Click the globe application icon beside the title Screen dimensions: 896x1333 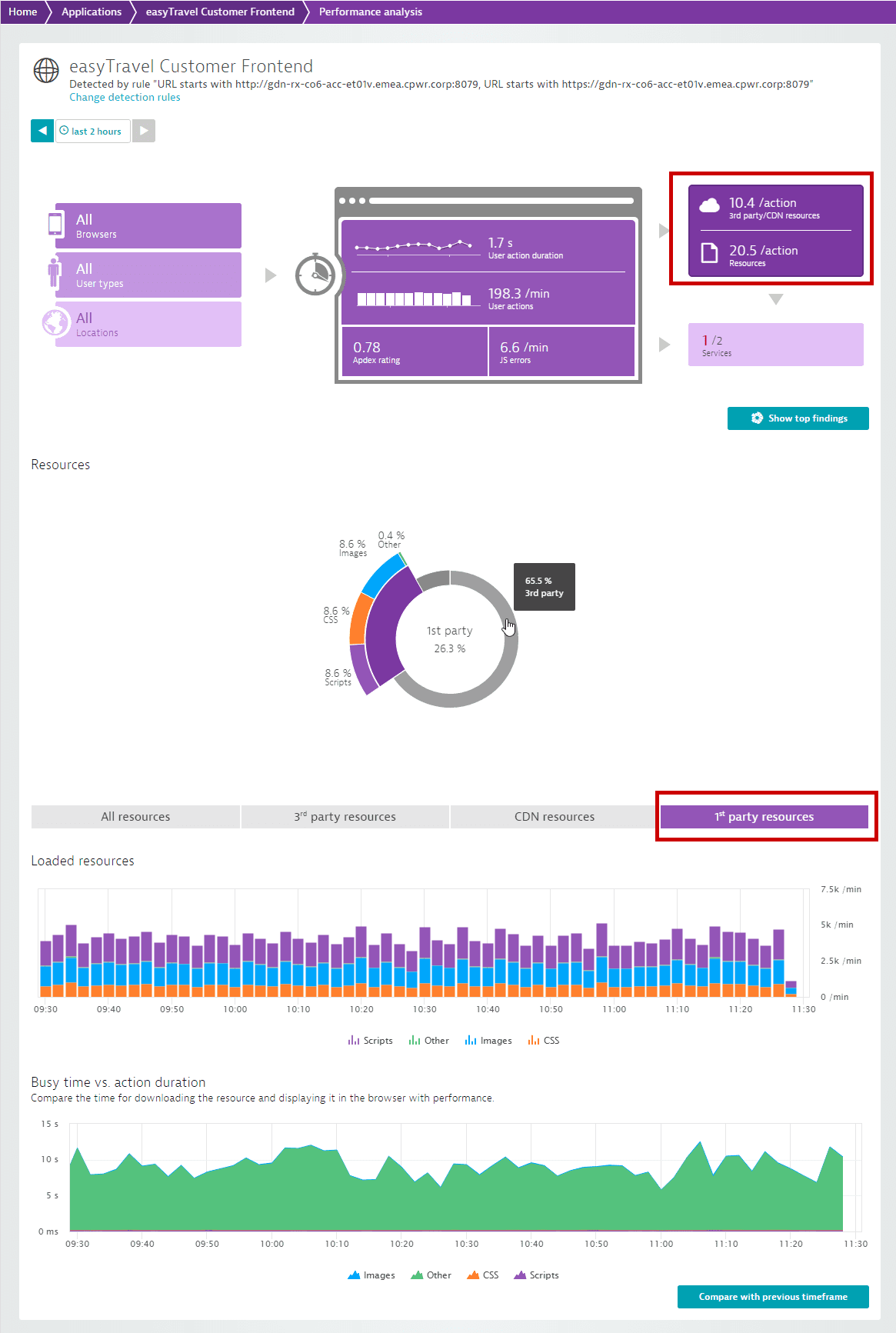pyautogui.click(x=46, y=70)
